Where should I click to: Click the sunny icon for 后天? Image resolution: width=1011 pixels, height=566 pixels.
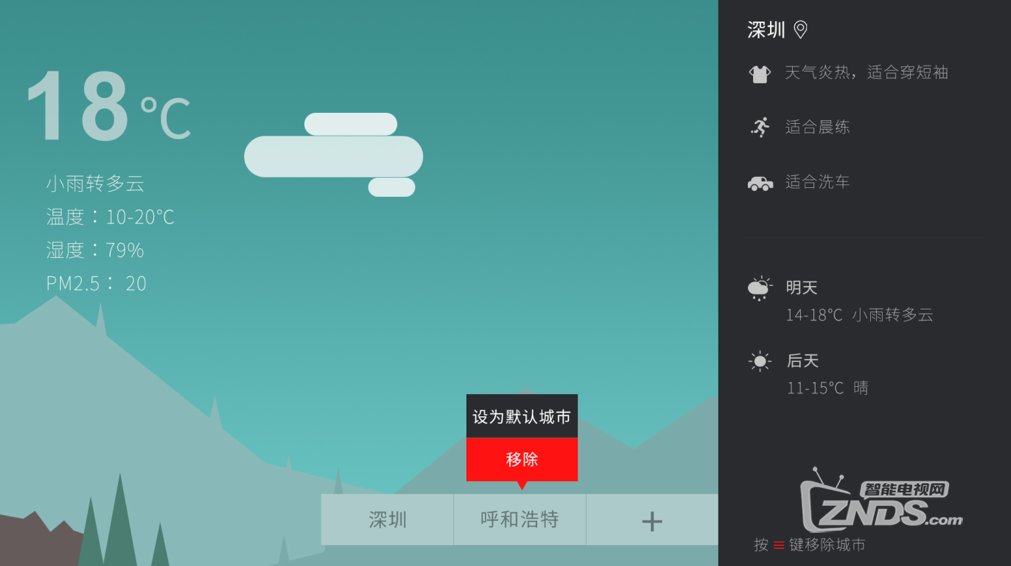[760, 361]
